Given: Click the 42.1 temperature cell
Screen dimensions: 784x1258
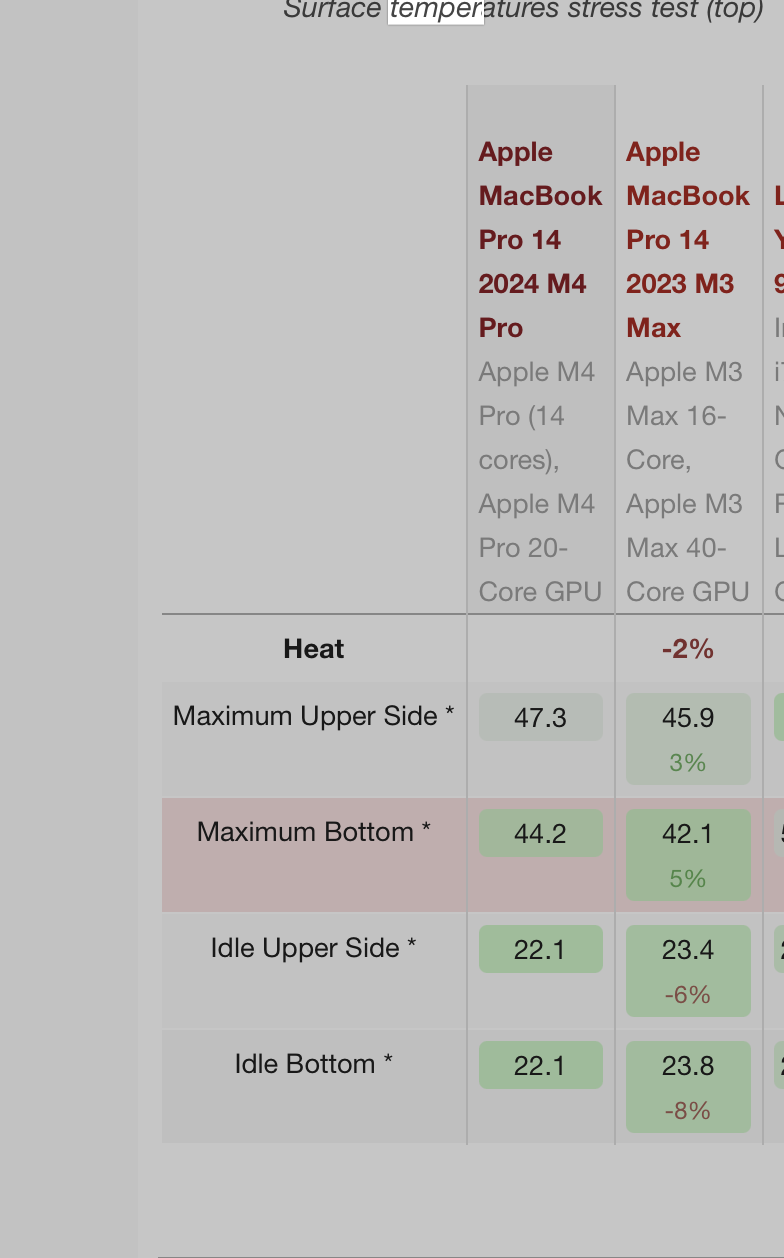Looking at the screenshot, I should tap(688, 834).
